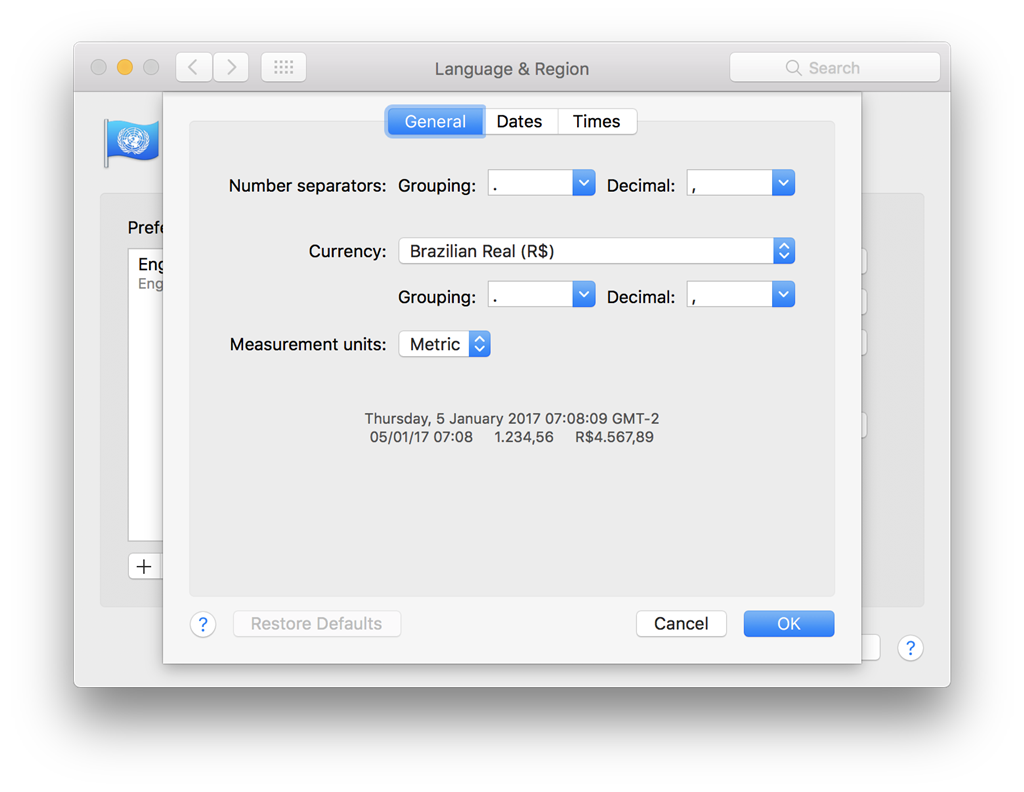Go forward with the right chevron toolbar button
This screenshot has height=792, width=1024.
tap(231, 67)
